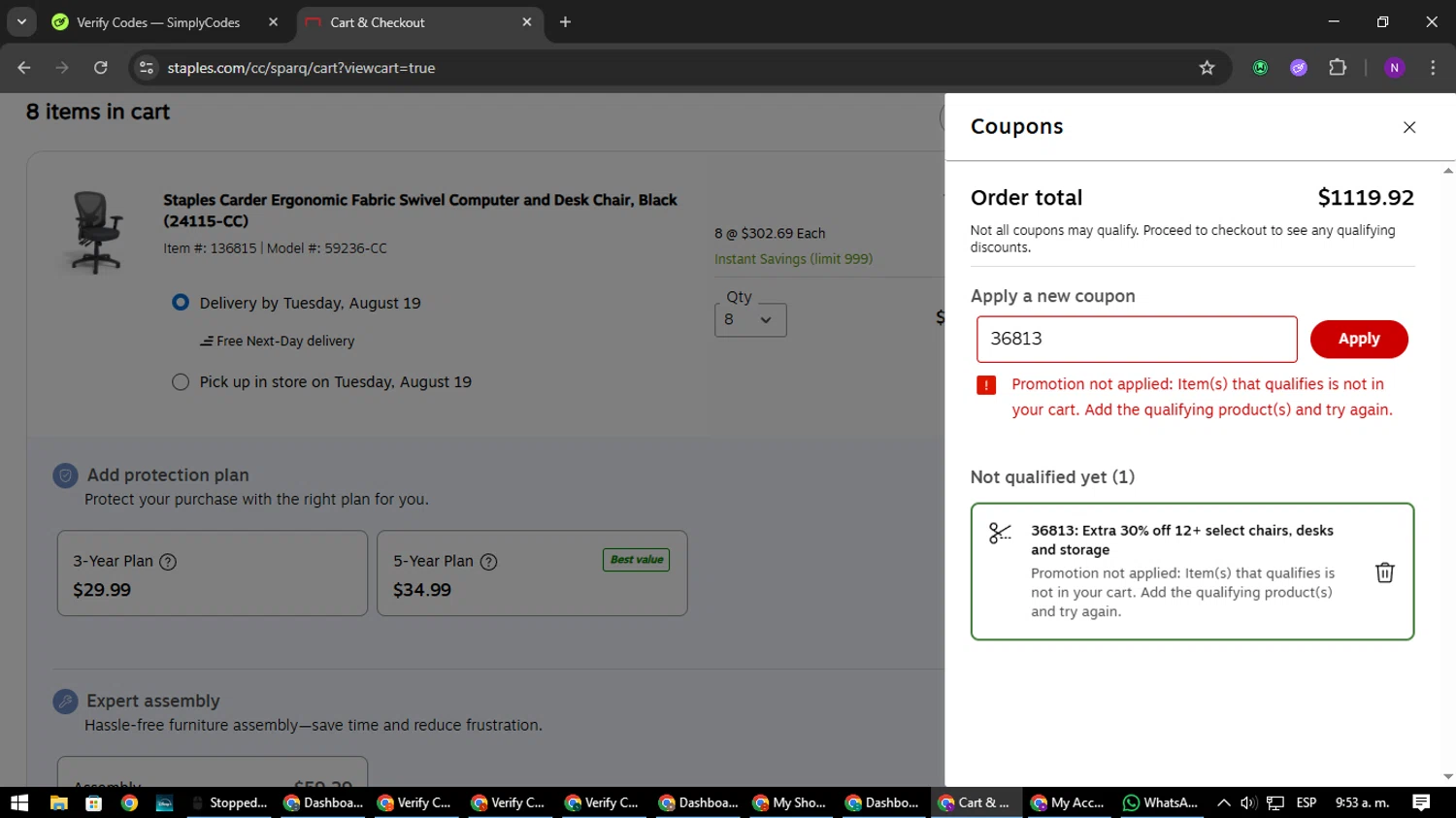Click the Not qualified yet (1) heading

[x=1052, y=477]
